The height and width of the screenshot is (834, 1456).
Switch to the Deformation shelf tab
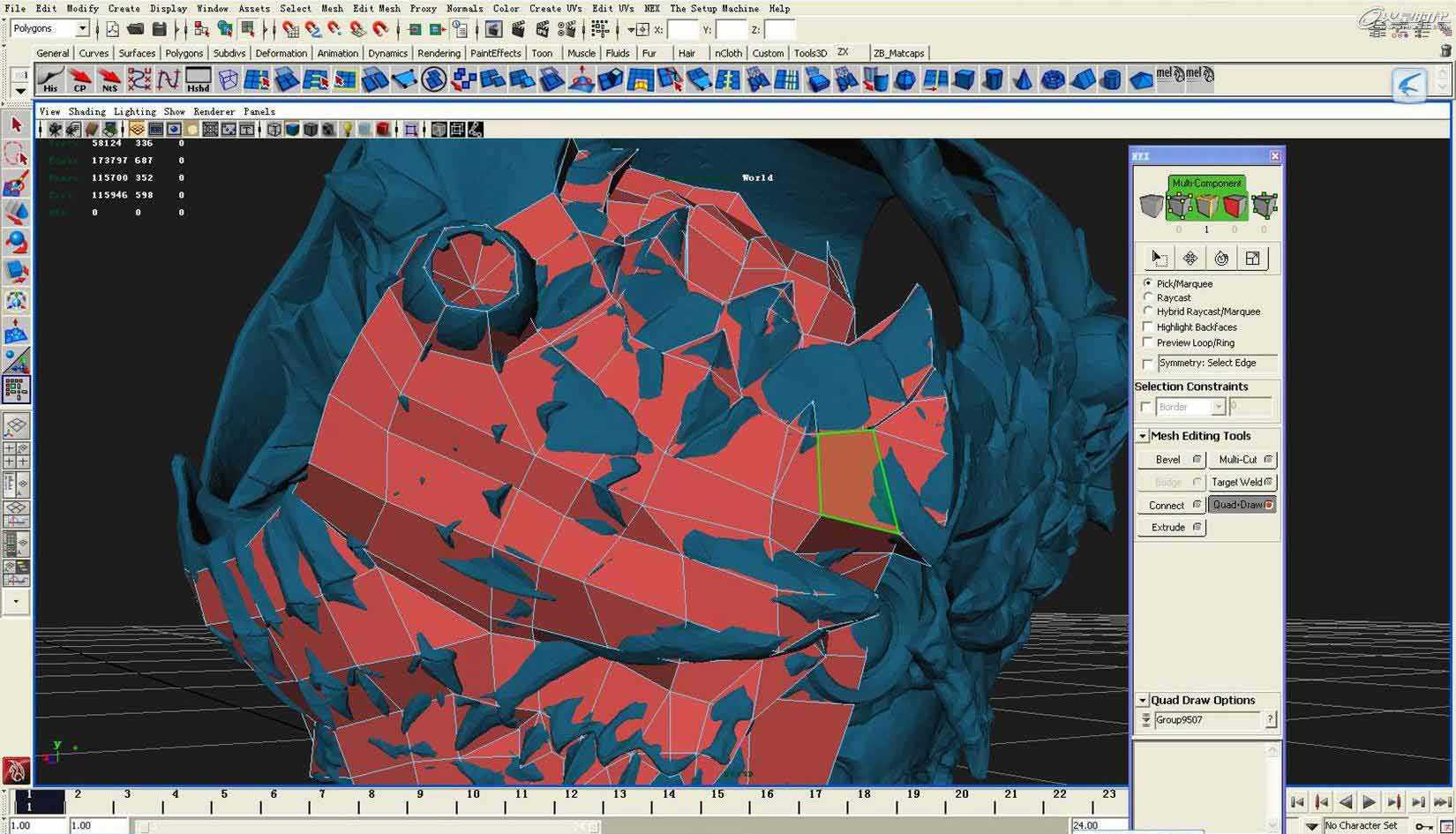click(281, 53)
